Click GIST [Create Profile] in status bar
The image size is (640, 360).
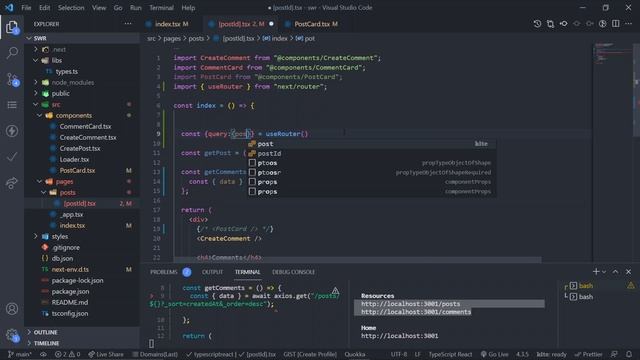(310, 354)
